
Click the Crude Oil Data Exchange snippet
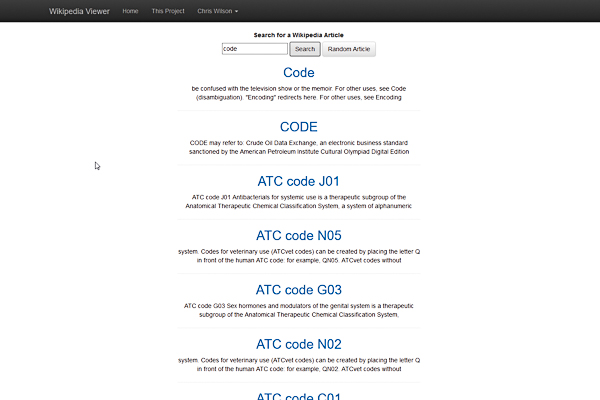click(299, 148)
